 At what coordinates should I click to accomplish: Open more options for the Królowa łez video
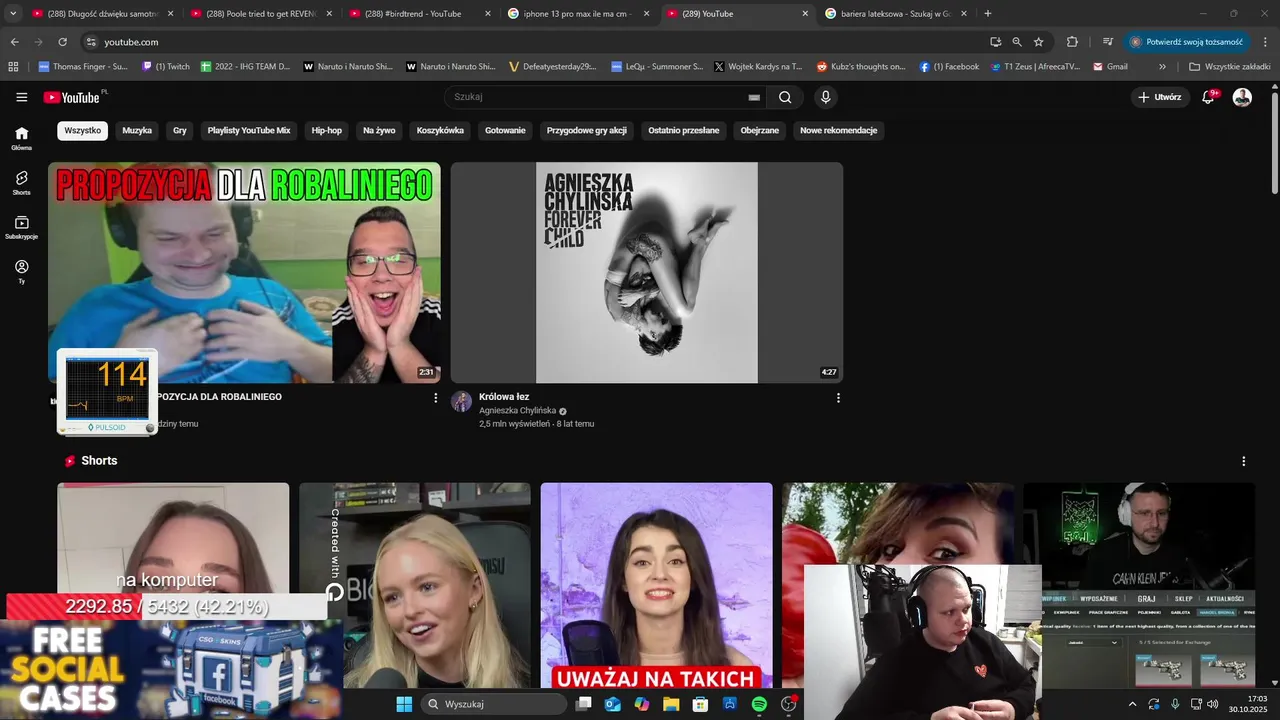838,398
